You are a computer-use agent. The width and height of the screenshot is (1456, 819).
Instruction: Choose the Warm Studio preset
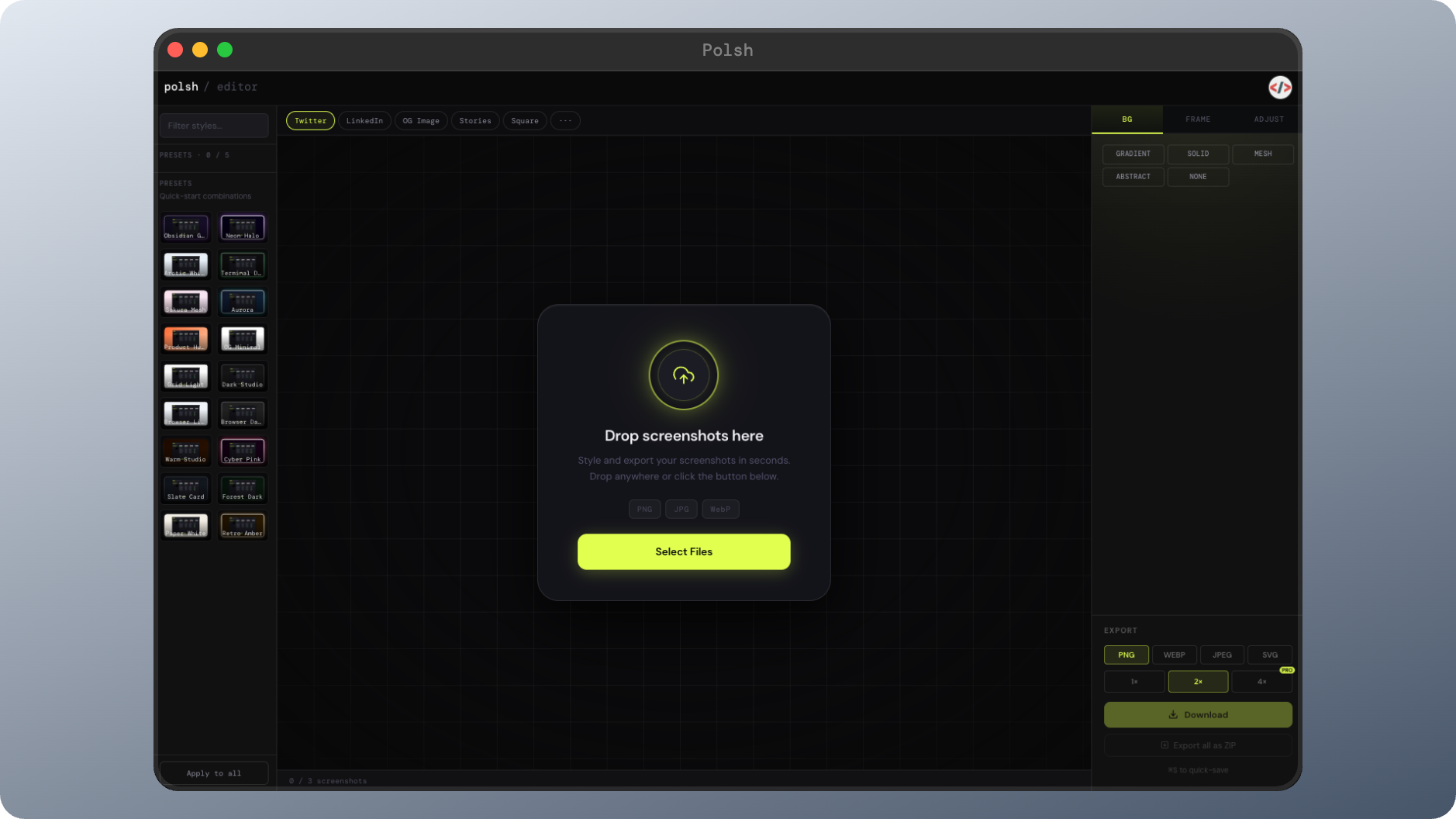pyautogui.click(x=185, y=451)
